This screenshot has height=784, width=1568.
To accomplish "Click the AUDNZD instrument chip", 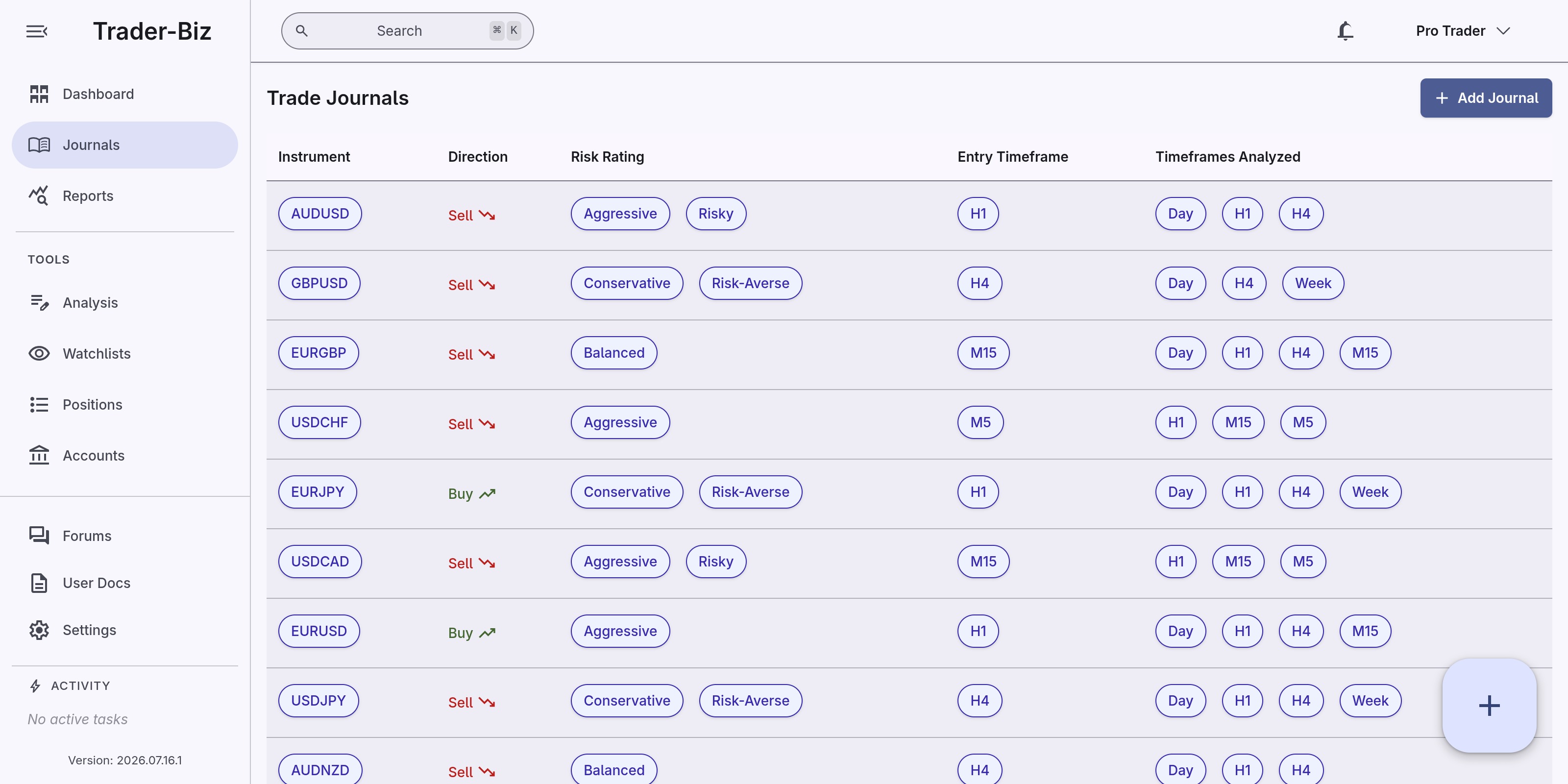I will pos(320,769).
